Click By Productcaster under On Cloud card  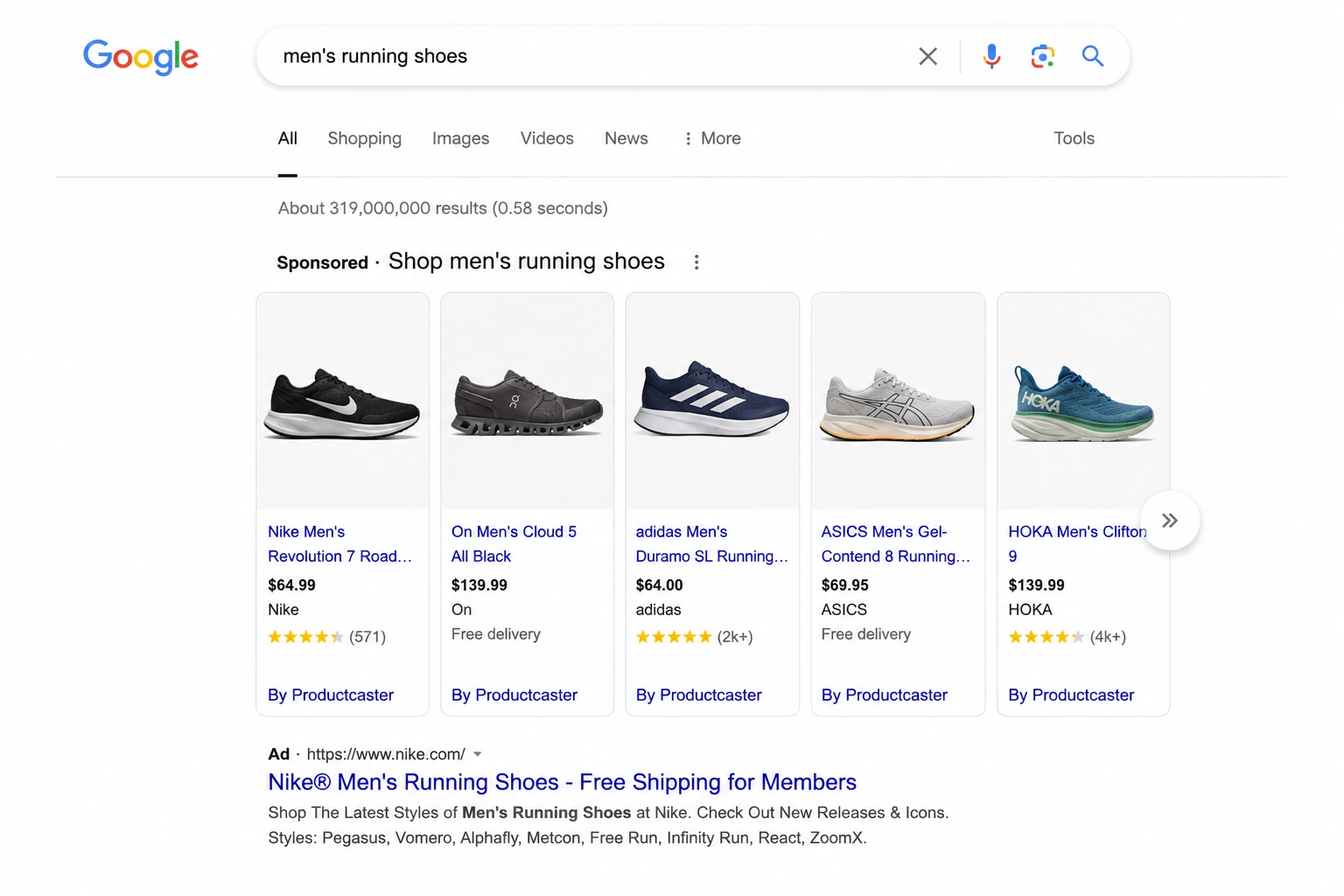tap(514, 696)
